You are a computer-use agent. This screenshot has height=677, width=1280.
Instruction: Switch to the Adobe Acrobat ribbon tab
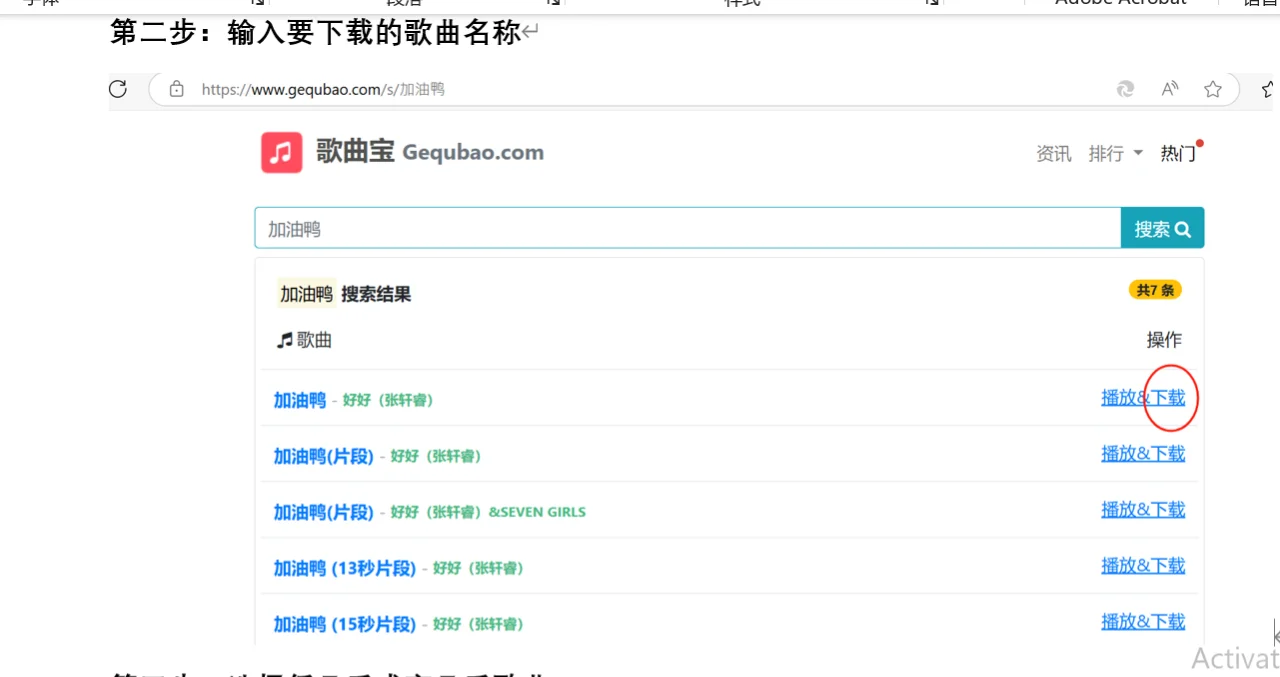point(1120,4)
